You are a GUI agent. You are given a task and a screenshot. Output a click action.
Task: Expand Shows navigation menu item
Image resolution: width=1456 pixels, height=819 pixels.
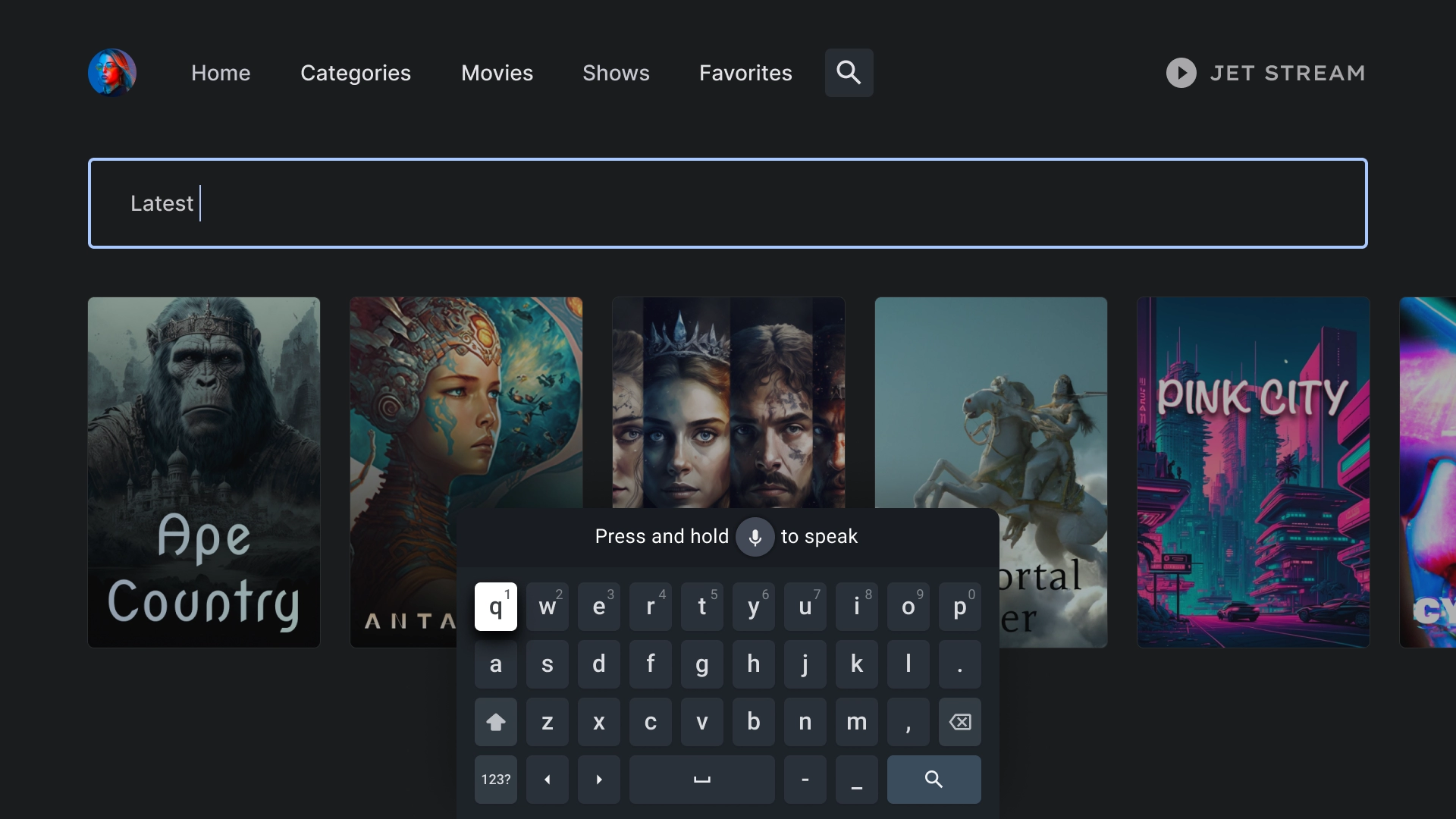pos(615,72)
